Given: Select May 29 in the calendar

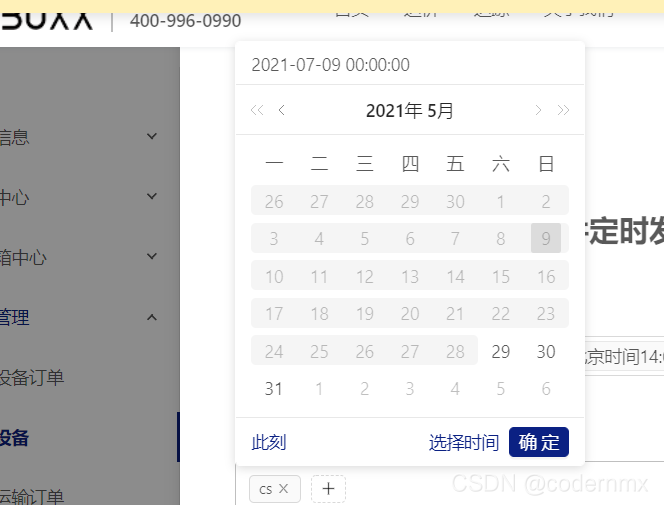Looking at the screenshot, I should point(501,351).
